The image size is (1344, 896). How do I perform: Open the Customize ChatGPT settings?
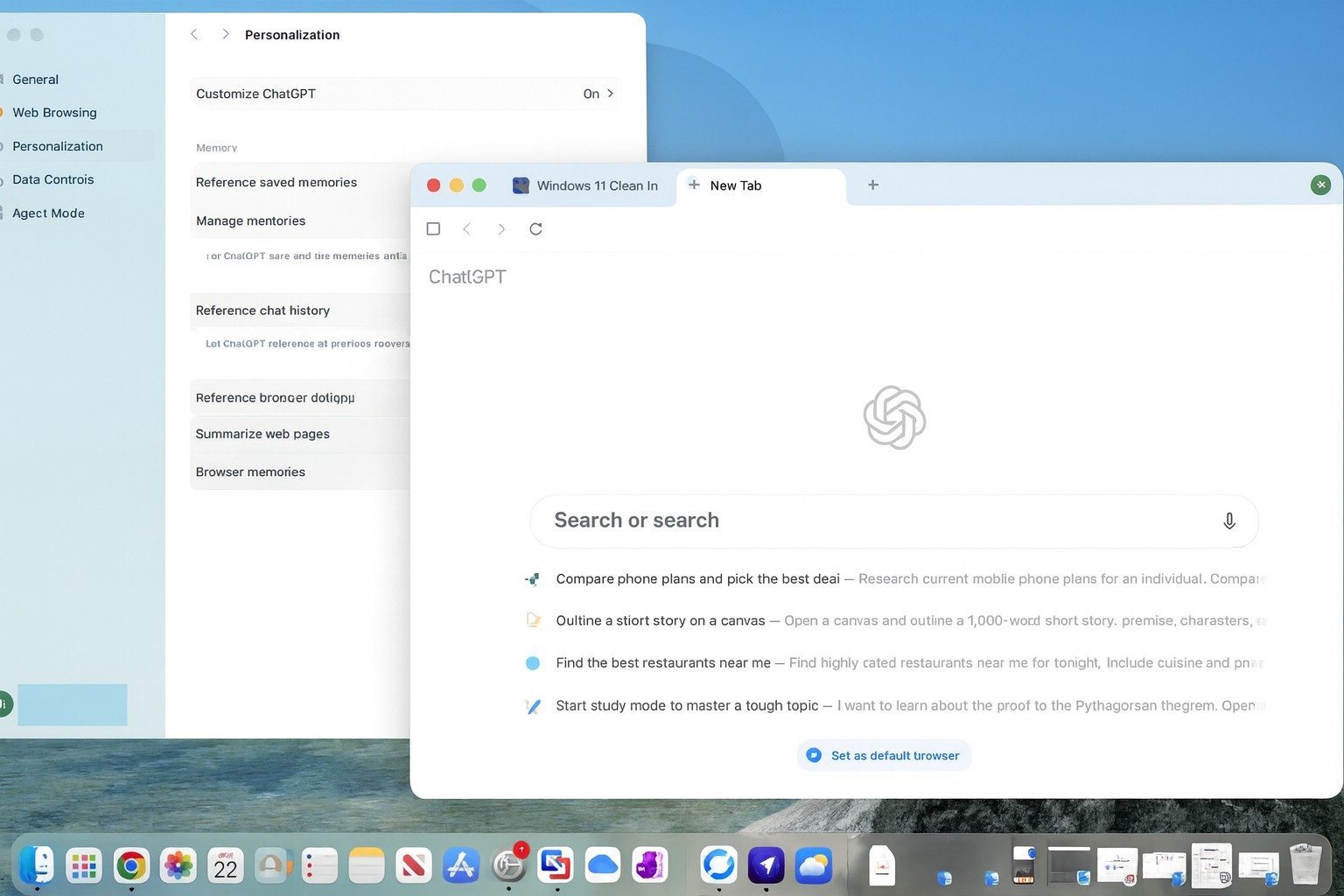(405, 94)
